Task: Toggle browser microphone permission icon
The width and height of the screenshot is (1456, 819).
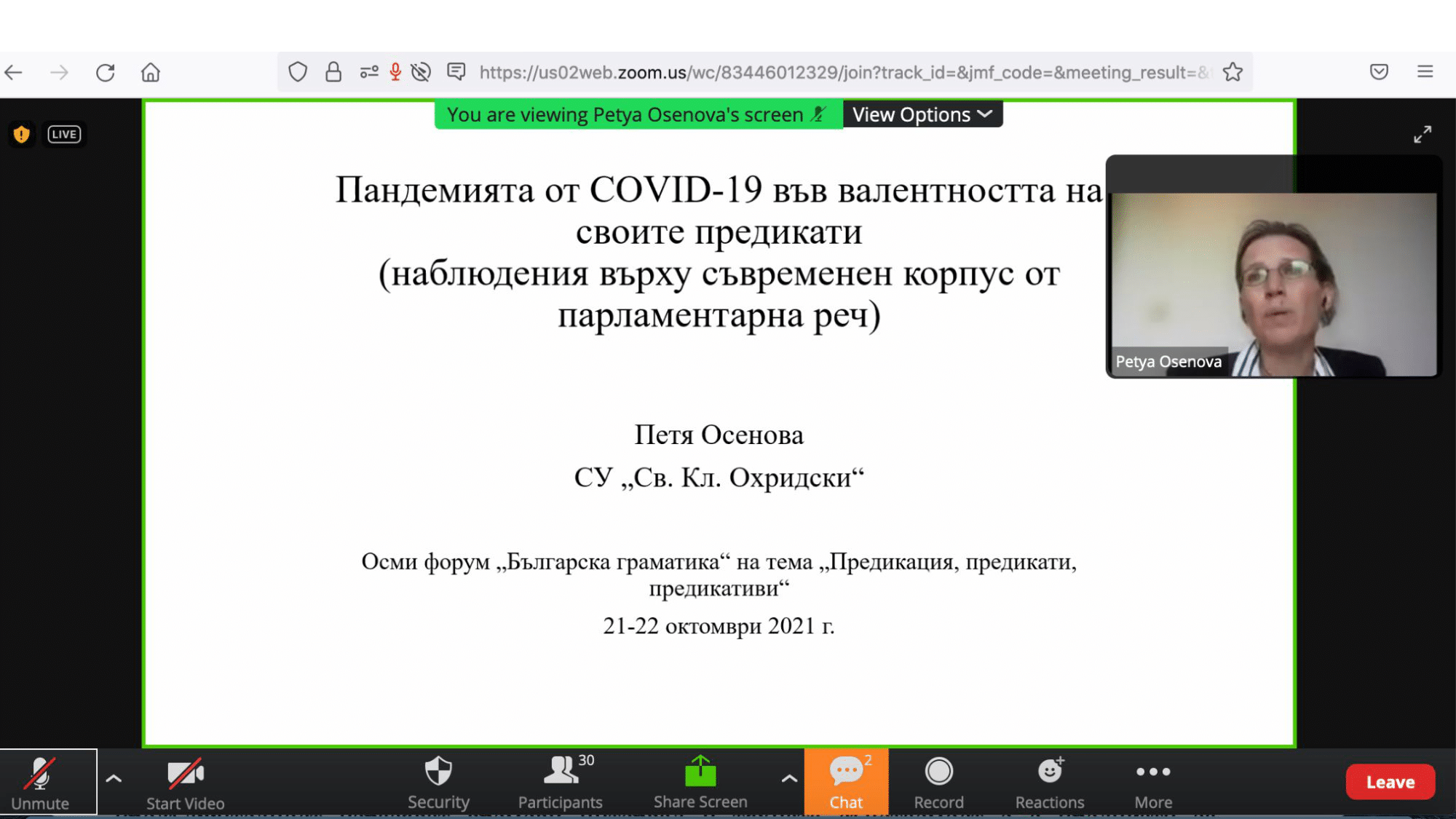Action: coord(395,72)
